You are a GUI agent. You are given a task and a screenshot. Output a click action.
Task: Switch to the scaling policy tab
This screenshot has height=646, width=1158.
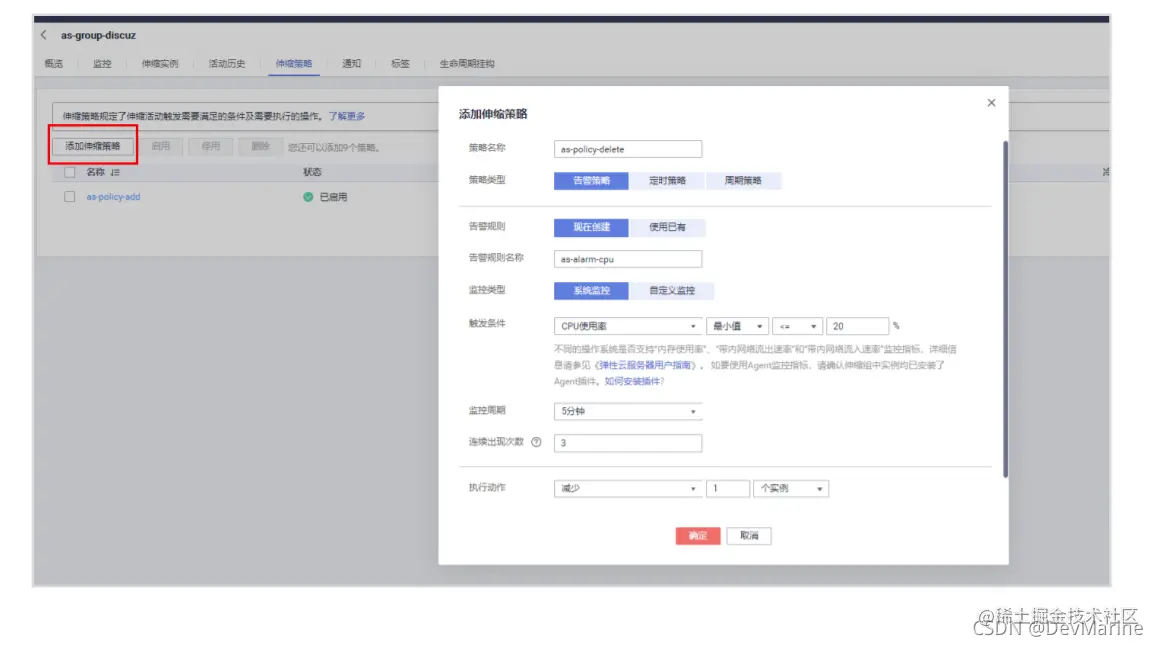click(x=294, y=63)
